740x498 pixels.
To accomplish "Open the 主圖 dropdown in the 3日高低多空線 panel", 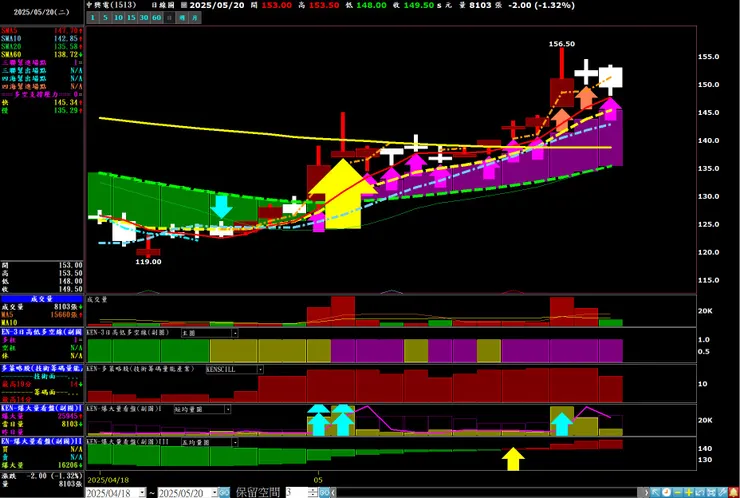I will pos(235,333).
